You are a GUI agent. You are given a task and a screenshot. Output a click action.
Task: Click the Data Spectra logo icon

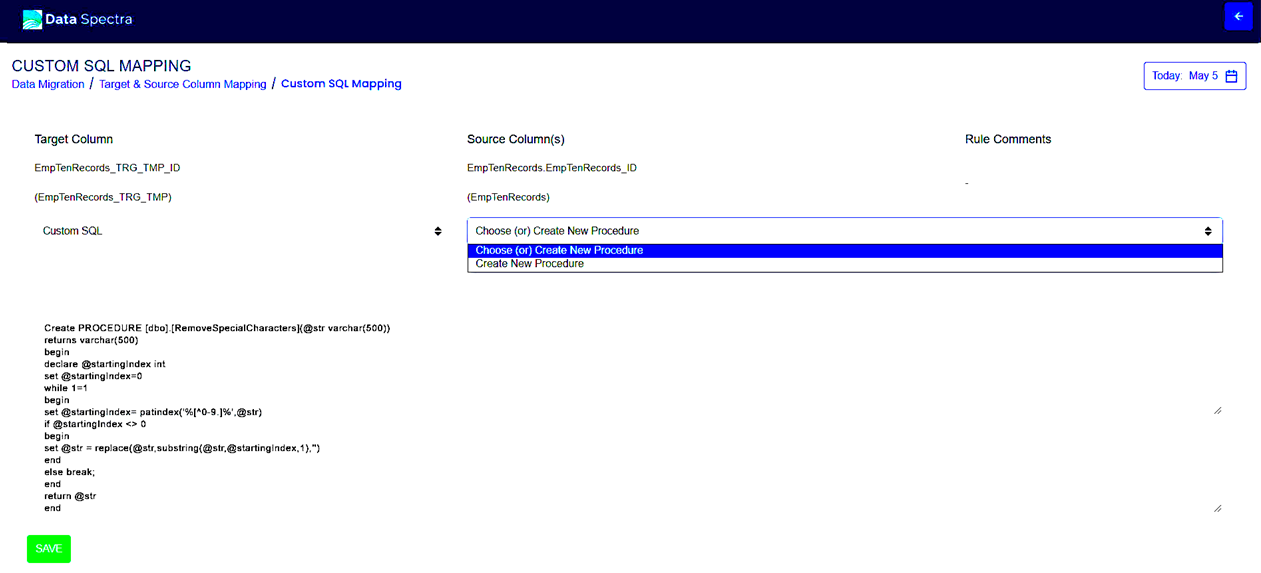[x=32, y=19]
